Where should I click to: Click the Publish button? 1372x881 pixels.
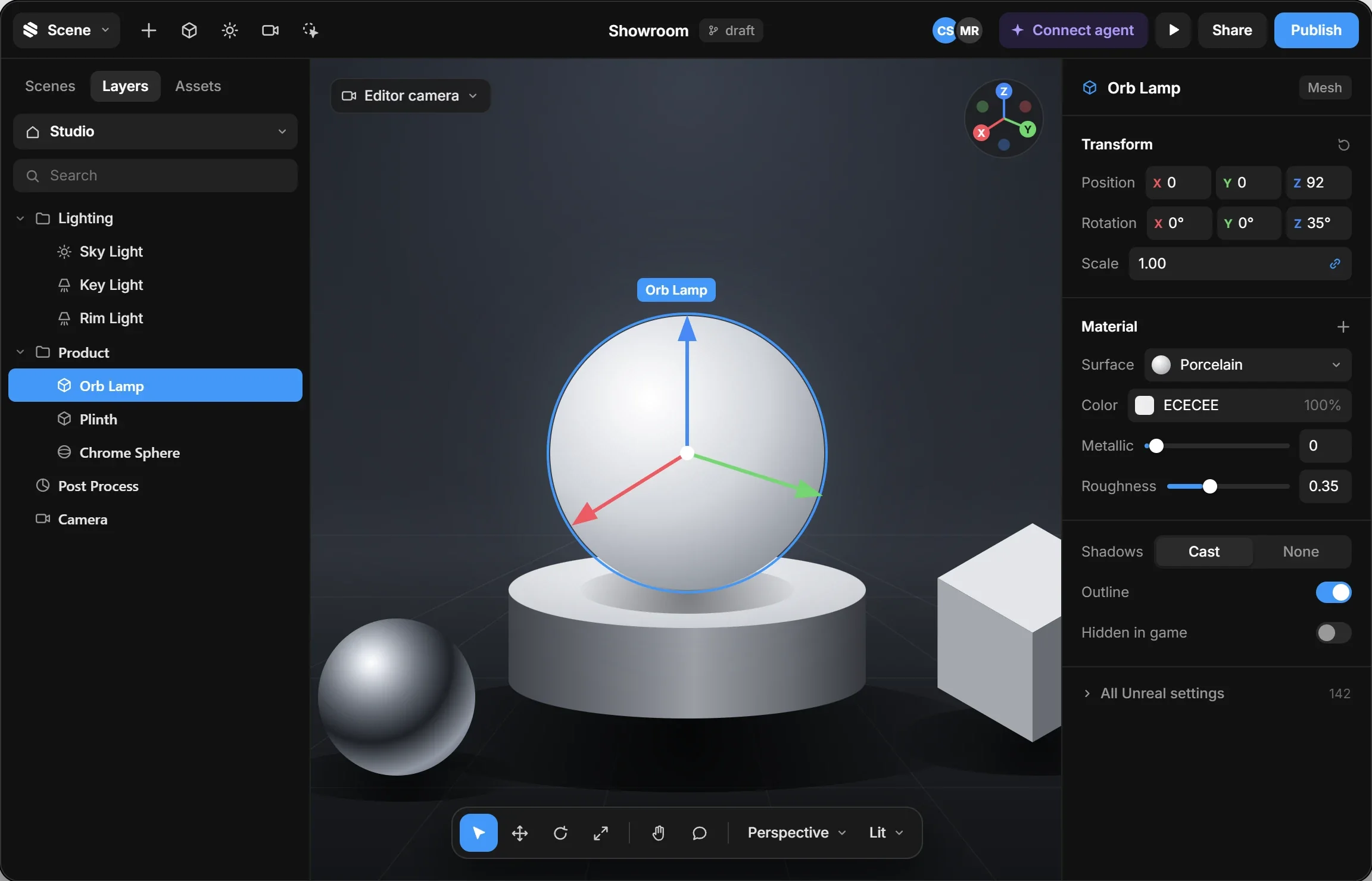(x=1316, y=30)
